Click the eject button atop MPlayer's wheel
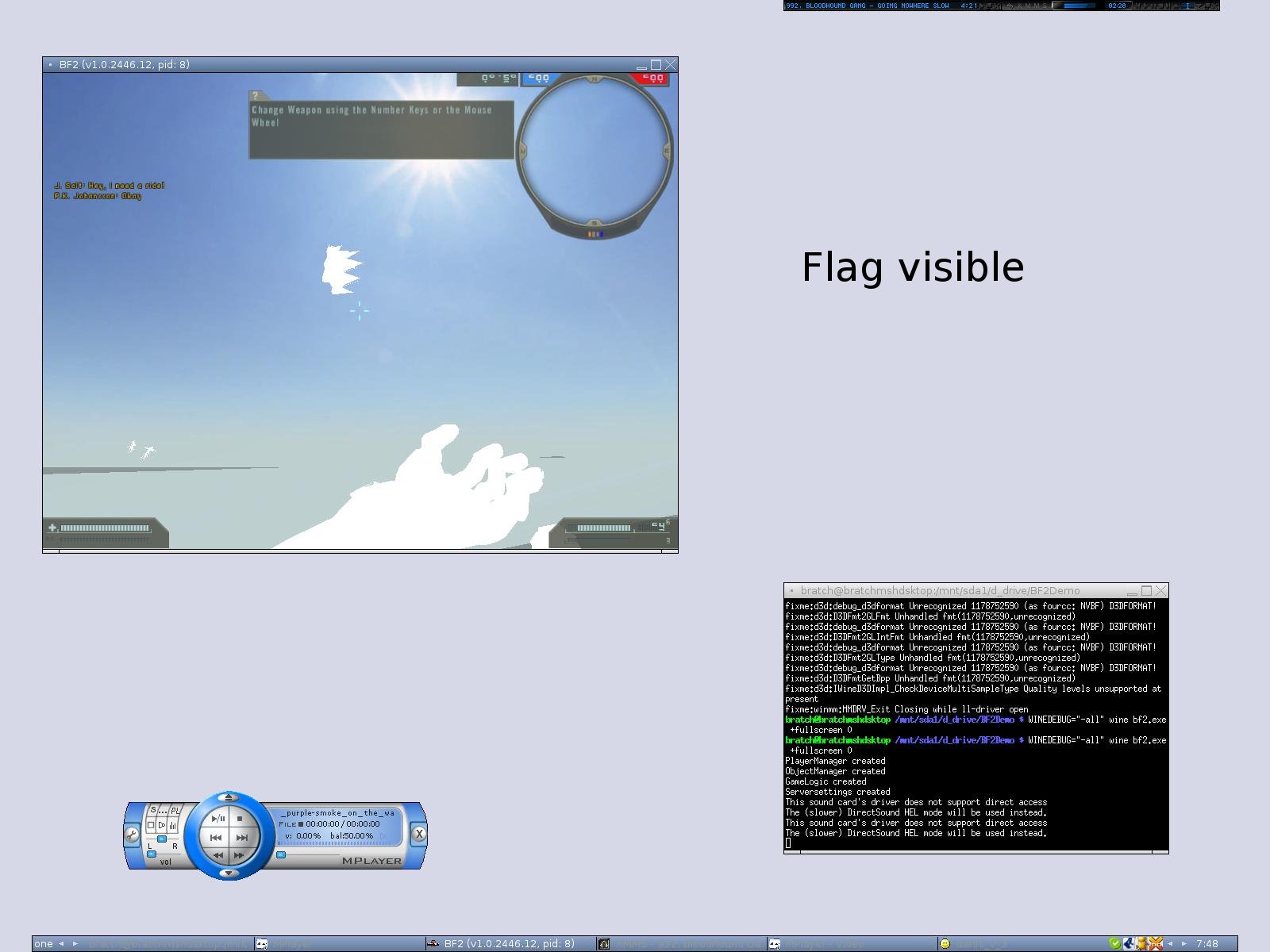 pos(229,797)
